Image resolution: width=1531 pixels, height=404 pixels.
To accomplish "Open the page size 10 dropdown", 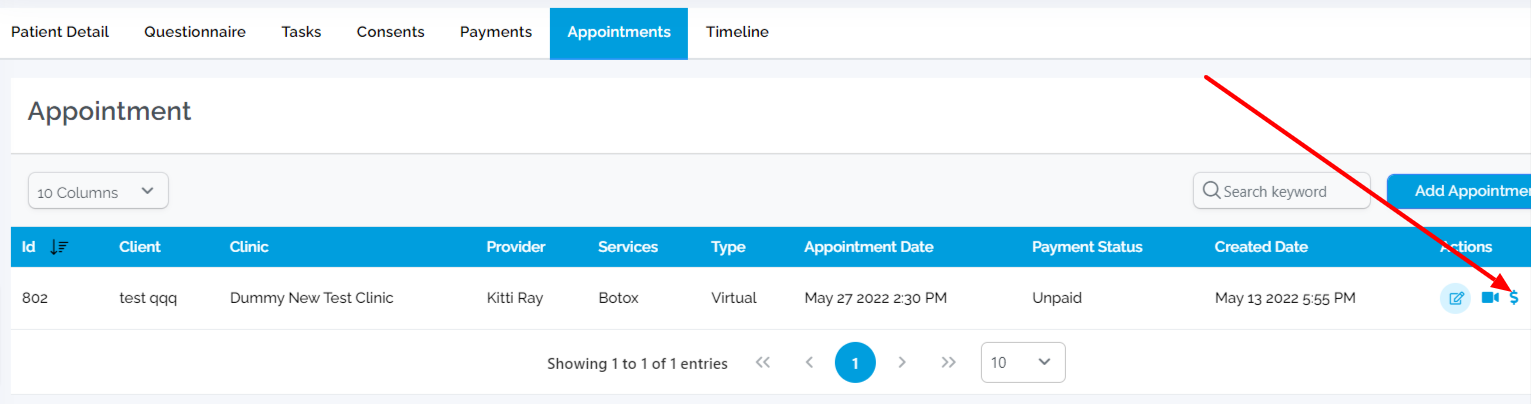I will point(1024,363).
